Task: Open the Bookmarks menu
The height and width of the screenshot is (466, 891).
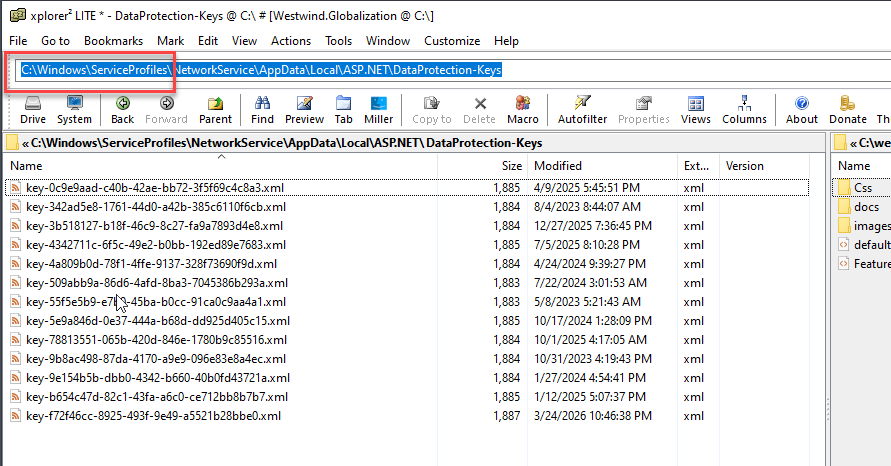Action: pos(114,41)
